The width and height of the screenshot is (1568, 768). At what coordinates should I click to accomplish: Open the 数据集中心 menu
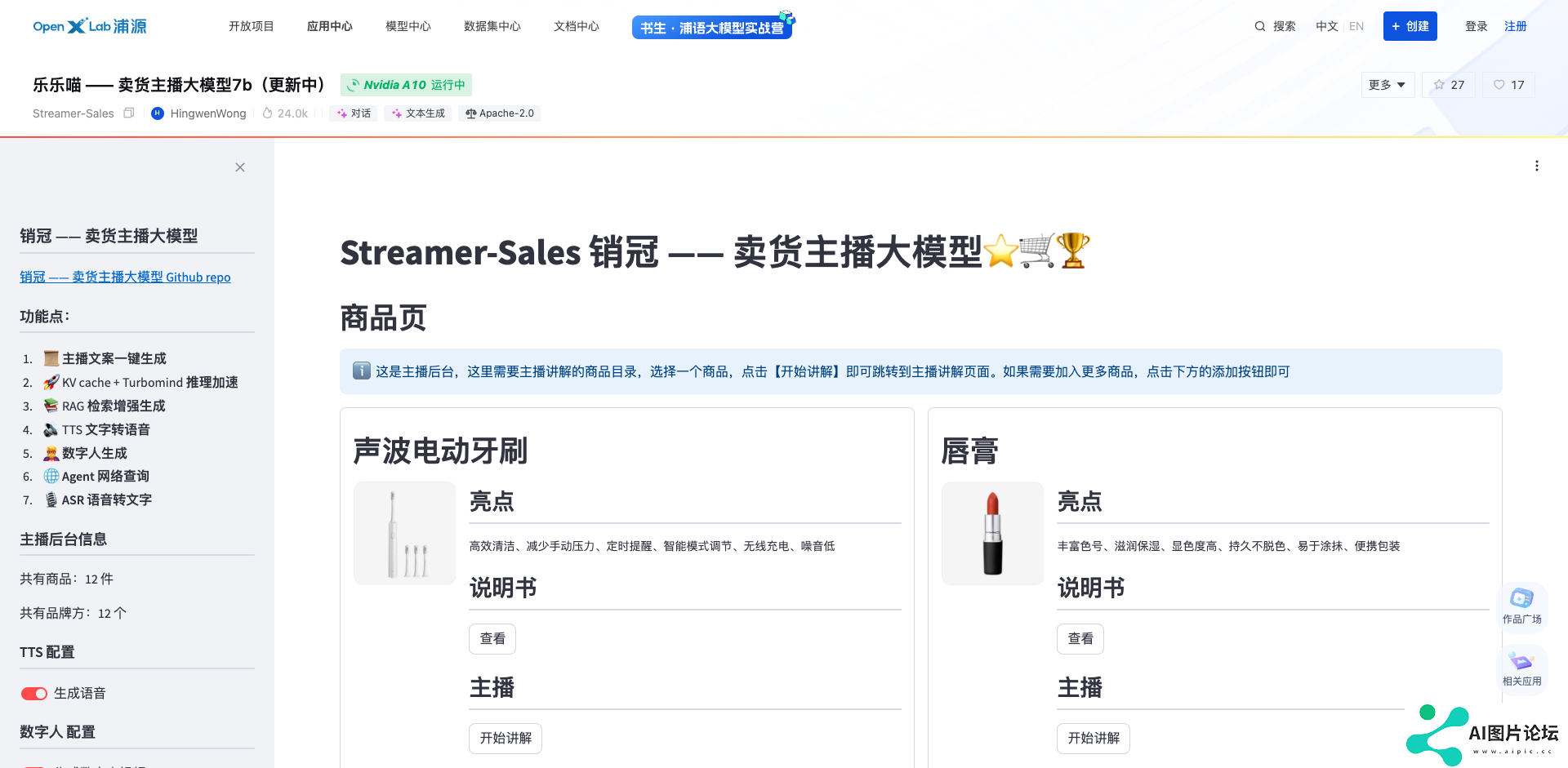[492, 26]
